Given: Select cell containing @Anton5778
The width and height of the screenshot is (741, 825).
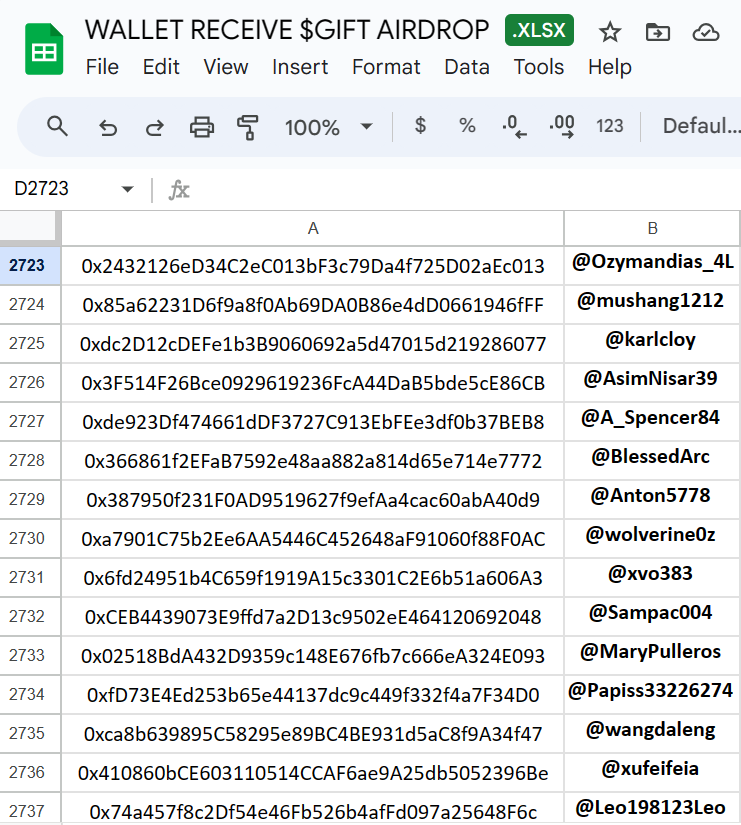Looking at the screenshot, I should click(x=652, y=499).
